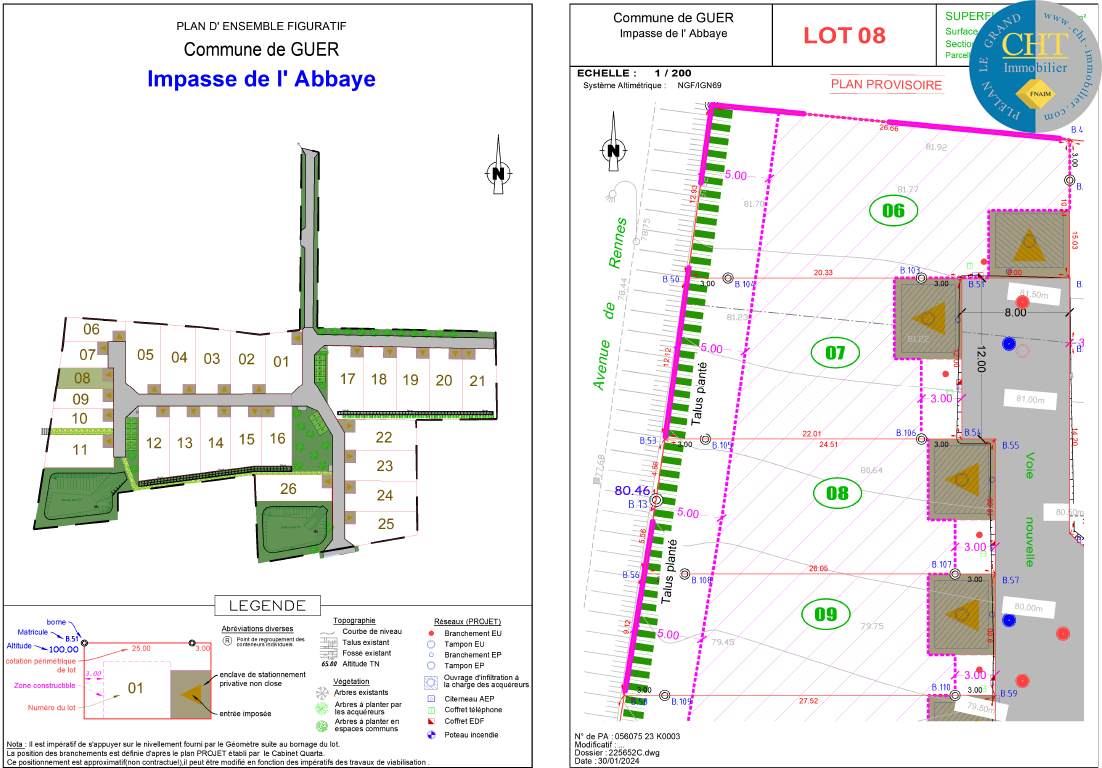
Task: Click the north arrow on the Lot 08 detail plan
Action: pos(613,150)
